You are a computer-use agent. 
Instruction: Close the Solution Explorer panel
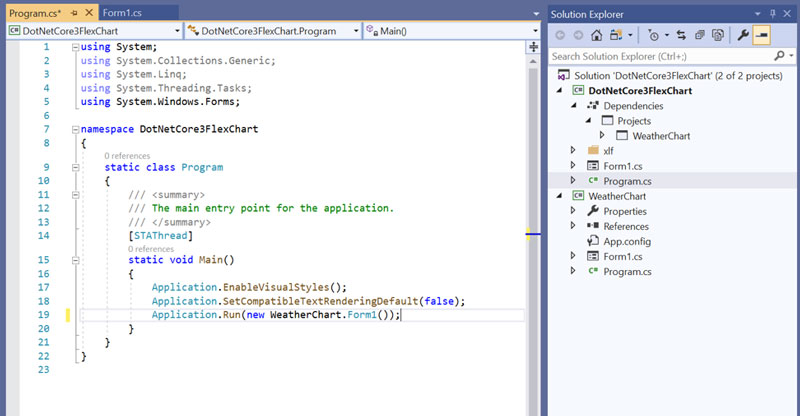point(787,14)
